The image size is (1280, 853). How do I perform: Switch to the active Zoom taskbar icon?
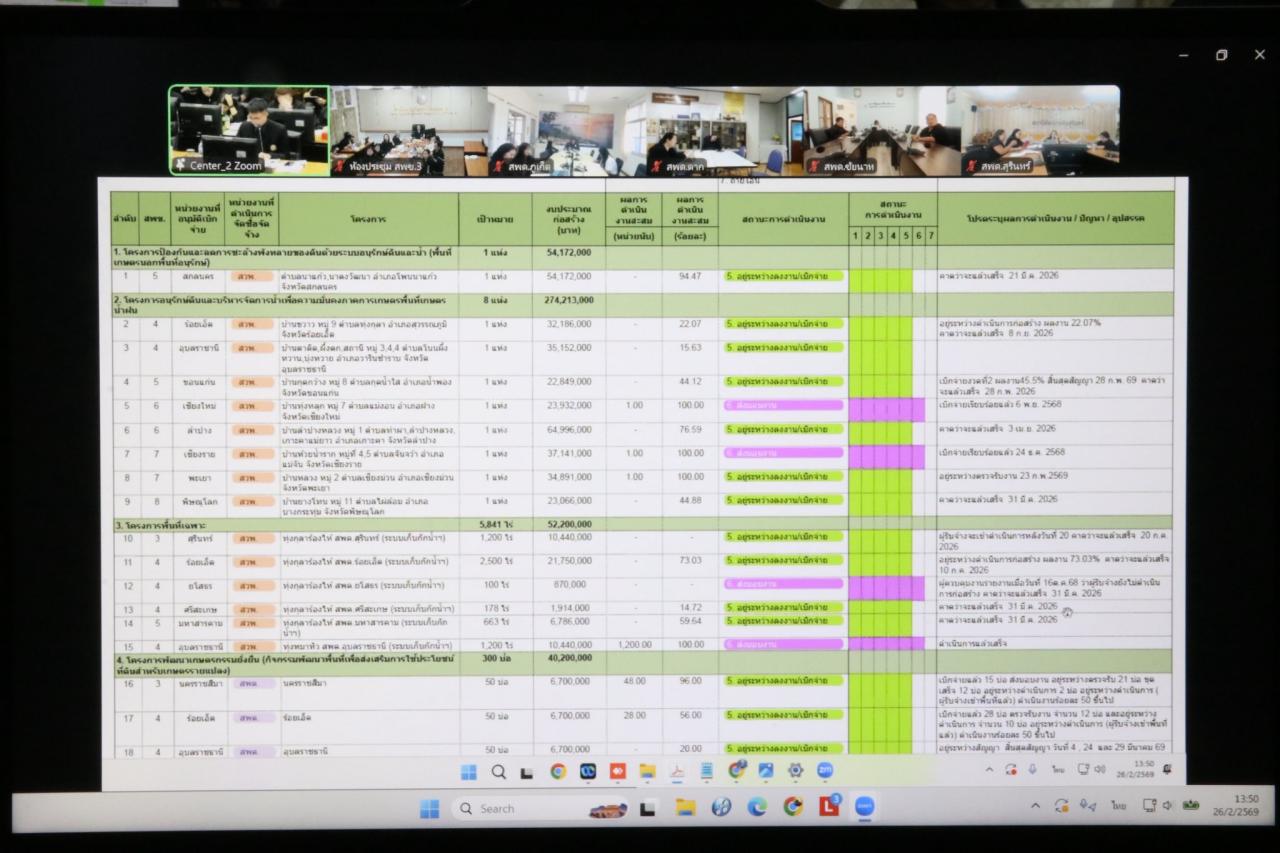pyautogui.click(x=864, y=807)
